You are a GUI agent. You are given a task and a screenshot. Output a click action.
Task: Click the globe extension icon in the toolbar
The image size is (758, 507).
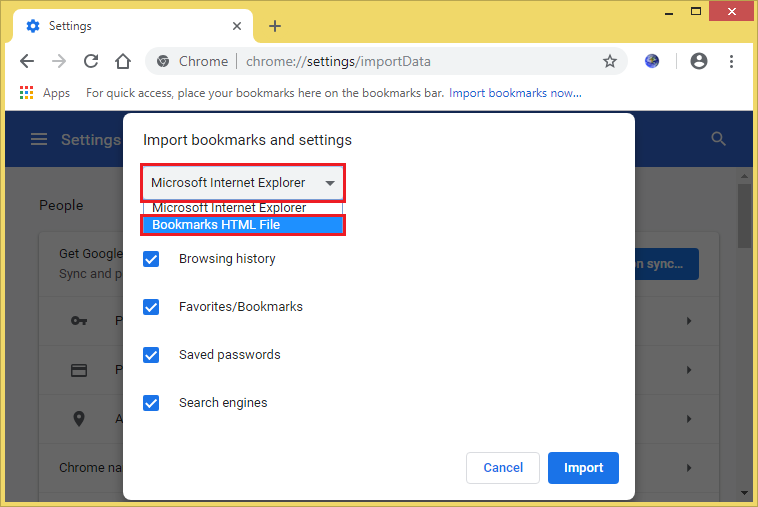point(652,61)
